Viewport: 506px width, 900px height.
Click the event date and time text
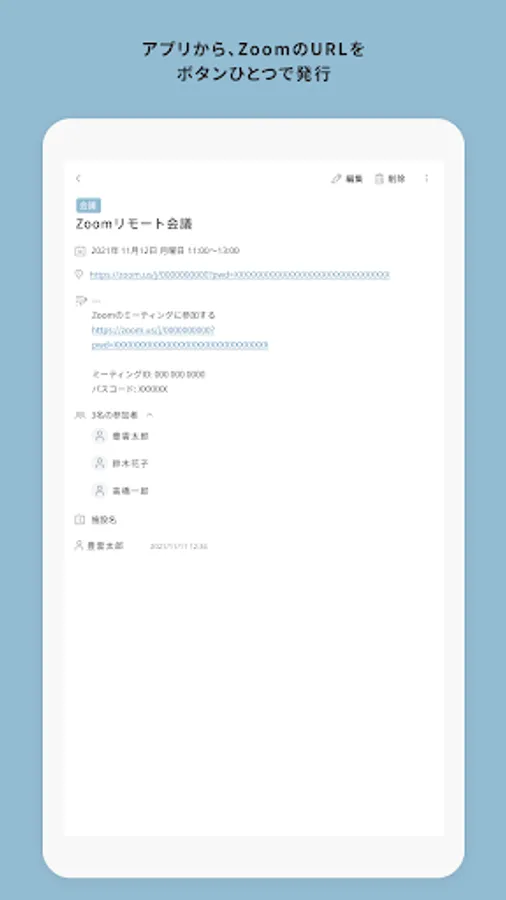click(165, 251)
